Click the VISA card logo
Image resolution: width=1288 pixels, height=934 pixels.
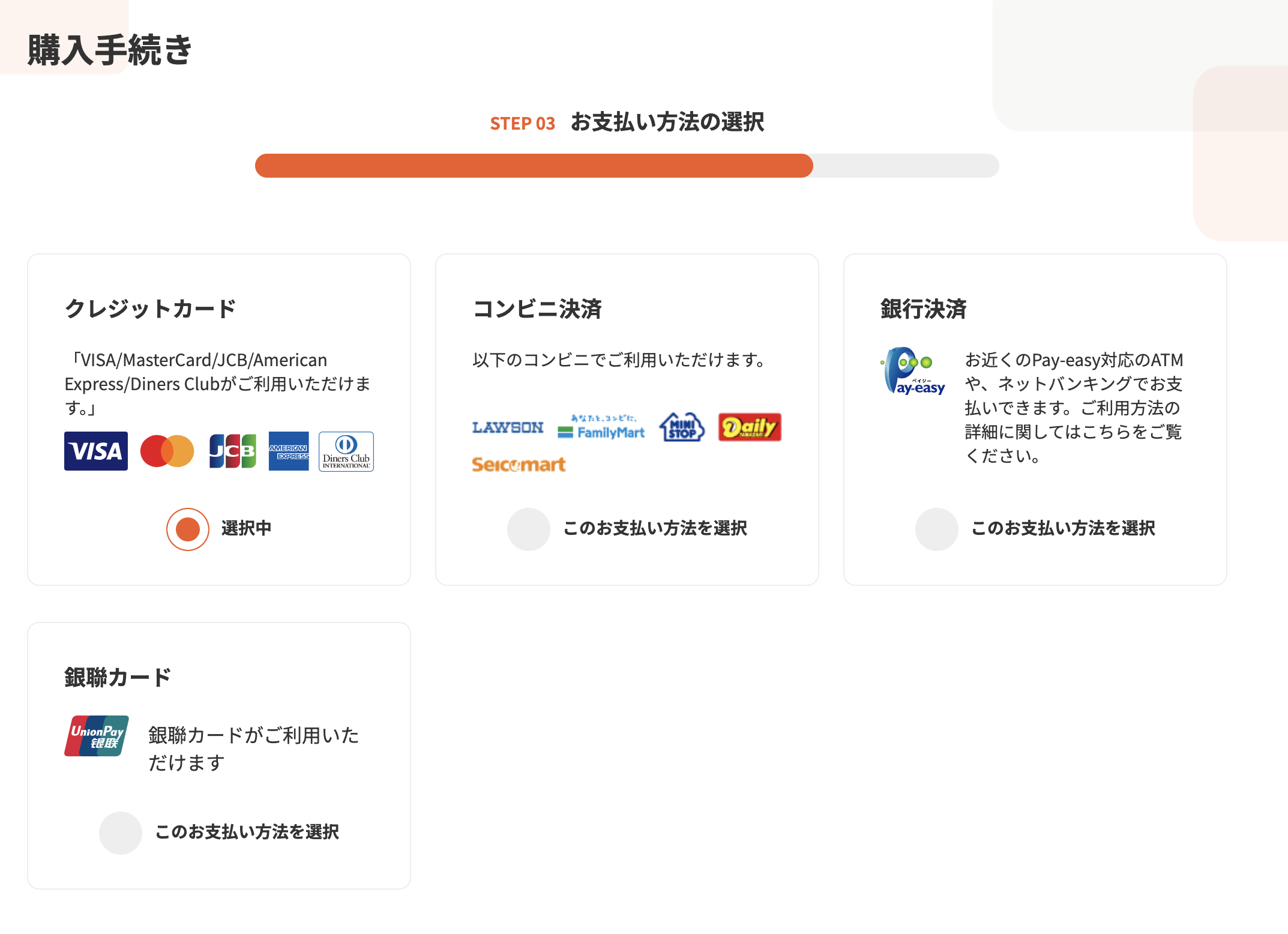pyautogui.click(x=96, y=451)
